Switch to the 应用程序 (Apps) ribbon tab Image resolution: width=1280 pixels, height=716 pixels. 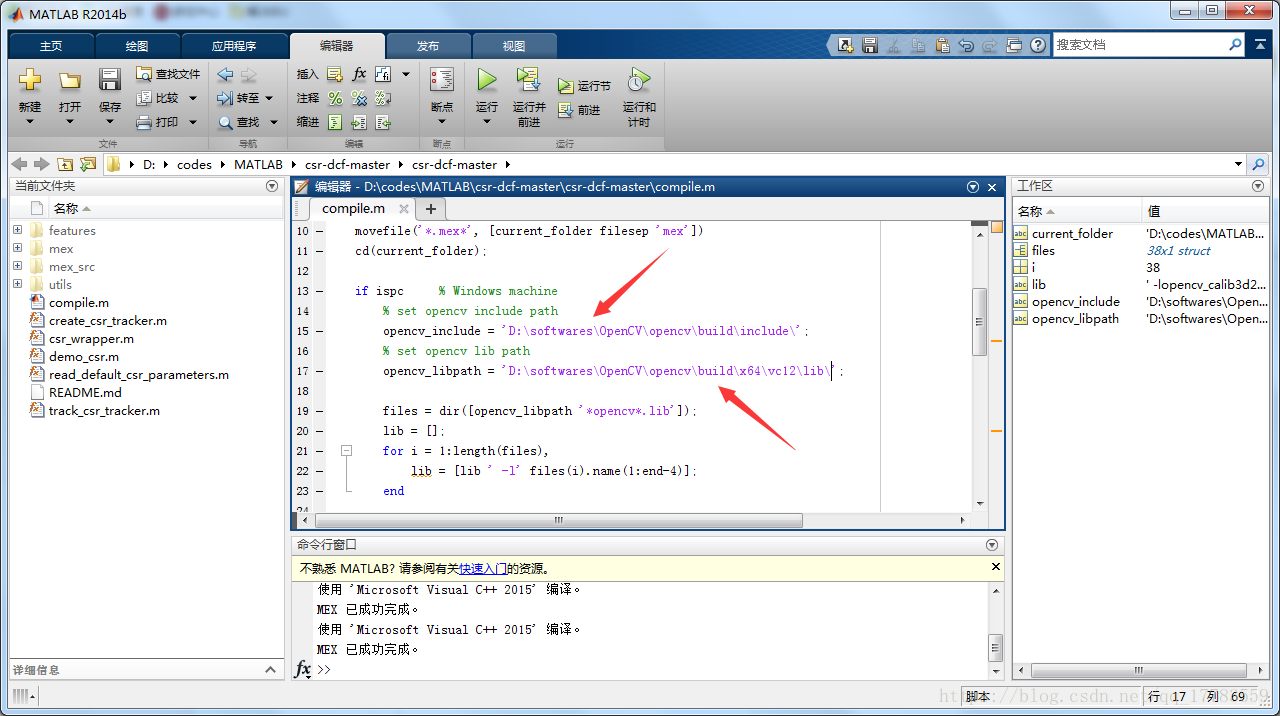coord(234,46)
